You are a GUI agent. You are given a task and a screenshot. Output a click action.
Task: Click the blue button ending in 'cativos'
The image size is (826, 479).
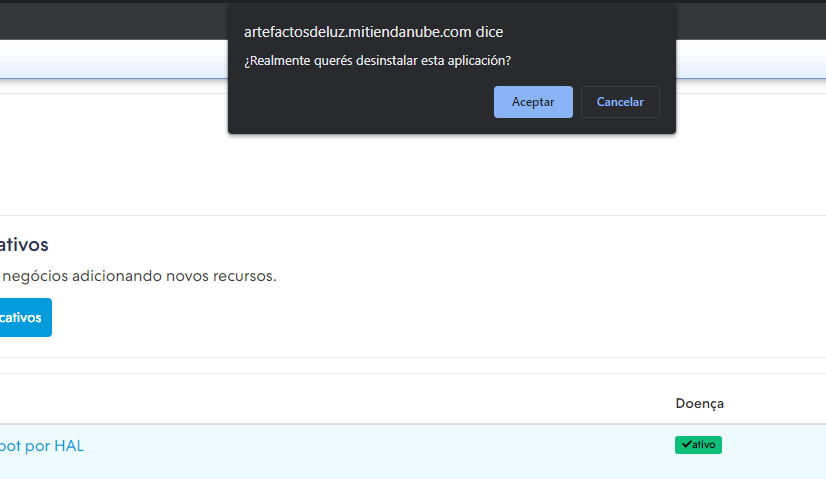pyautogui.click(x=22, y=317)
